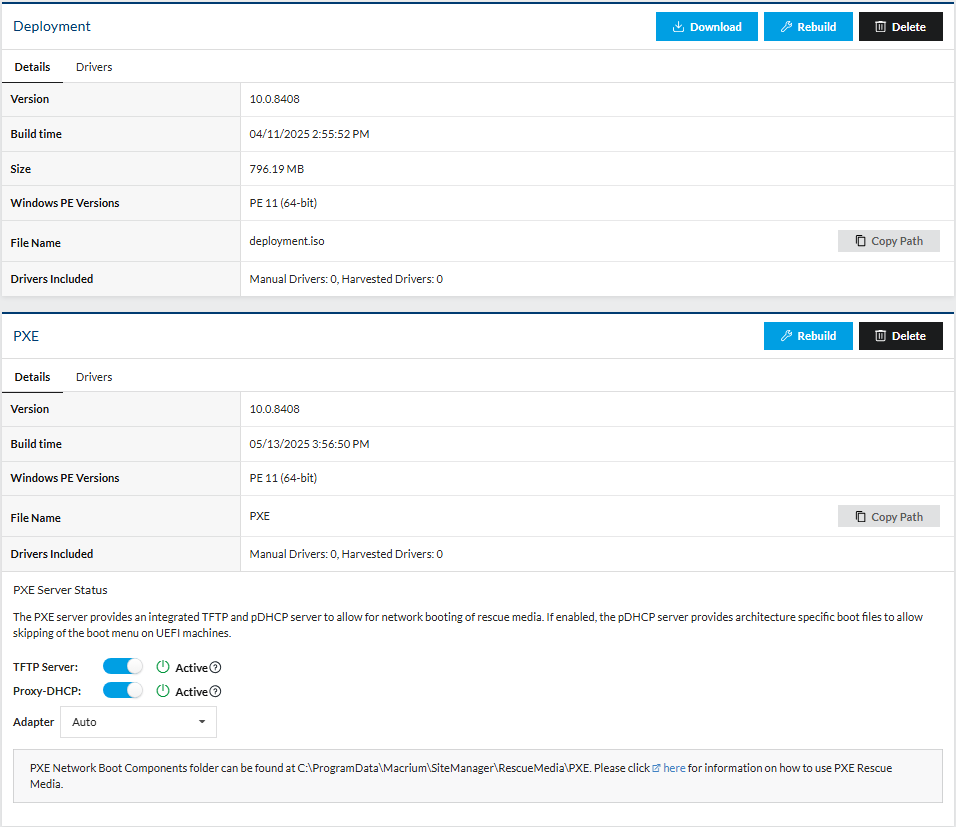Screen dimensions: 956x827
Task: Delete the PXE media
Action: 900,336
